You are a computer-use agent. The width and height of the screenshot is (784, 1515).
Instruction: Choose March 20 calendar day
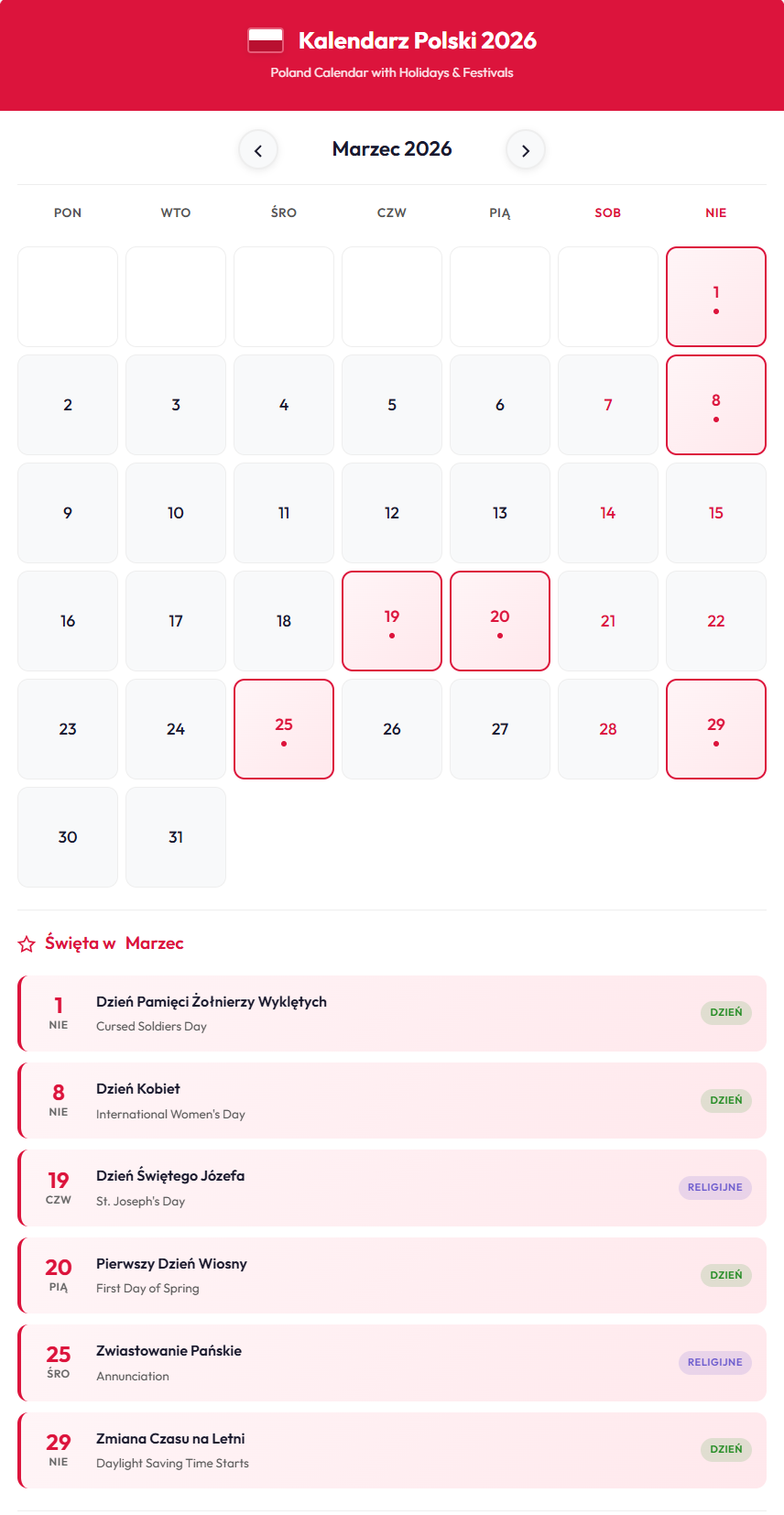[x=500, y=621]
